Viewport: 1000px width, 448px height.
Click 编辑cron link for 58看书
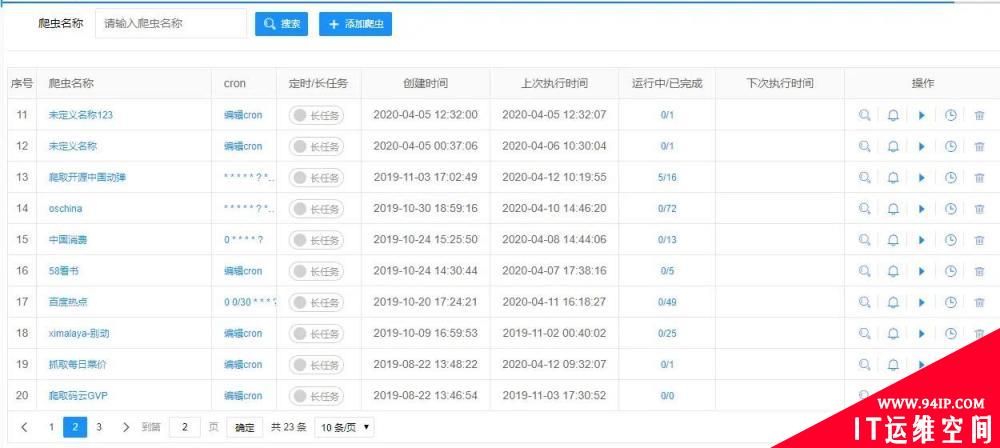pyautogui.click(x=243, y=271)
